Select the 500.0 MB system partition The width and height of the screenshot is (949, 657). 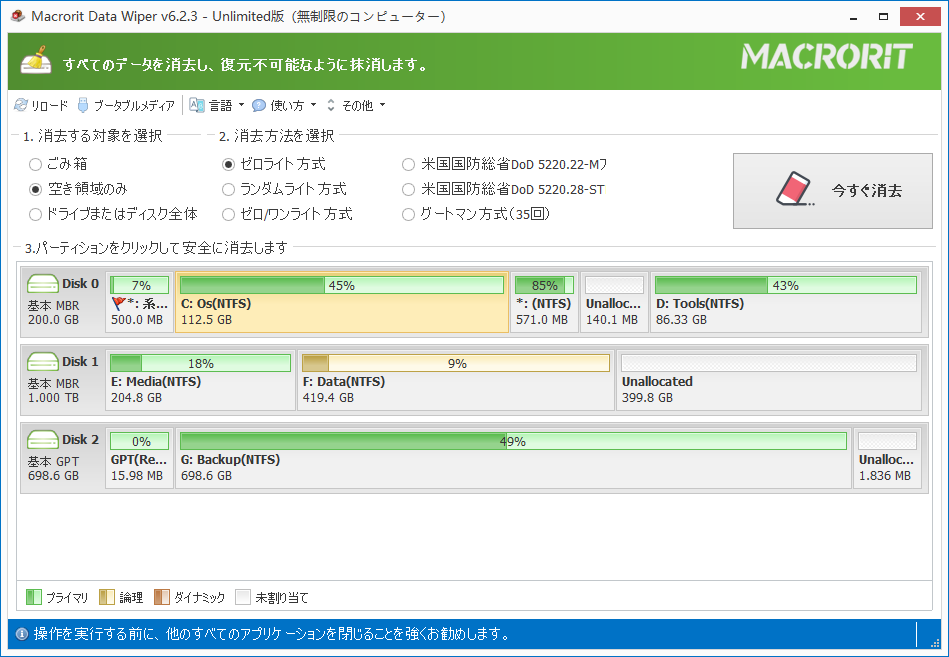(x=139, y=302)
